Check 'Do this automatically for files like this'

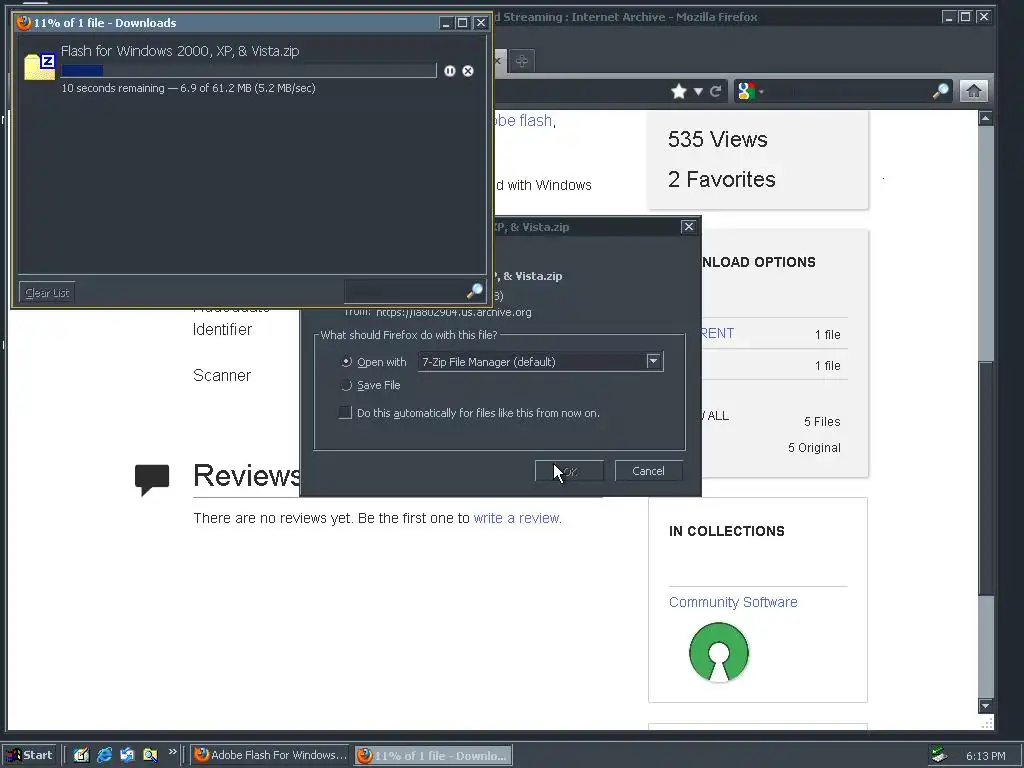click(x=345, y=413)
